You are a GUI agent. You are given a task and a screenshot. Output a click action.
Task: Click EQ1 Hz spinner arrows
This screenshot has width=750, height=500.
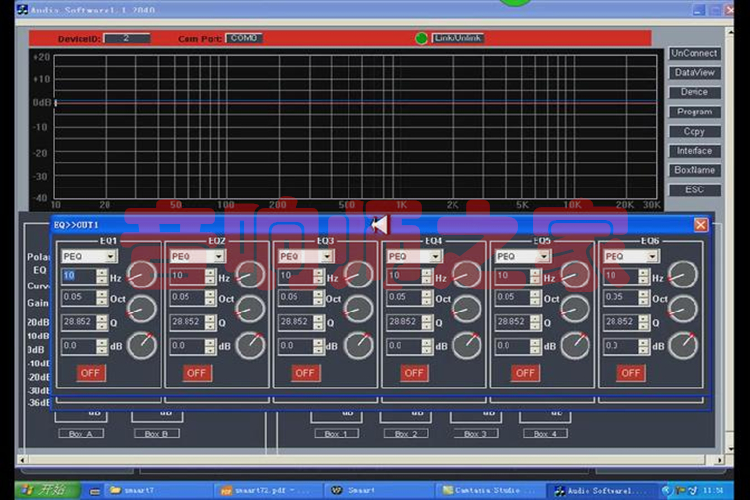(x=102, y=276)
